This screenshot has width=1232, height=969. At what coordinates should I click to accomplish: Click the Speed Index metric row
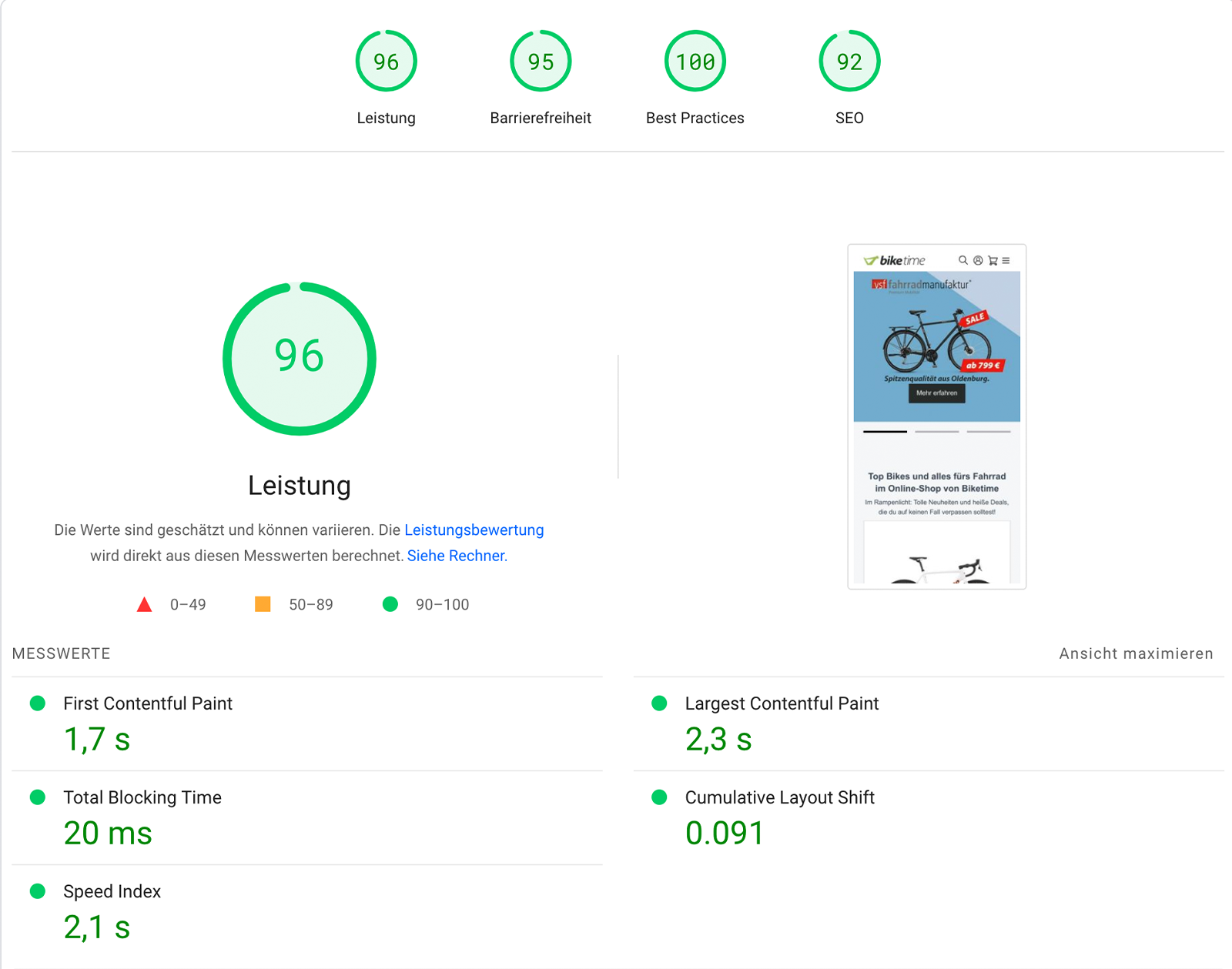tap(112, 891)
